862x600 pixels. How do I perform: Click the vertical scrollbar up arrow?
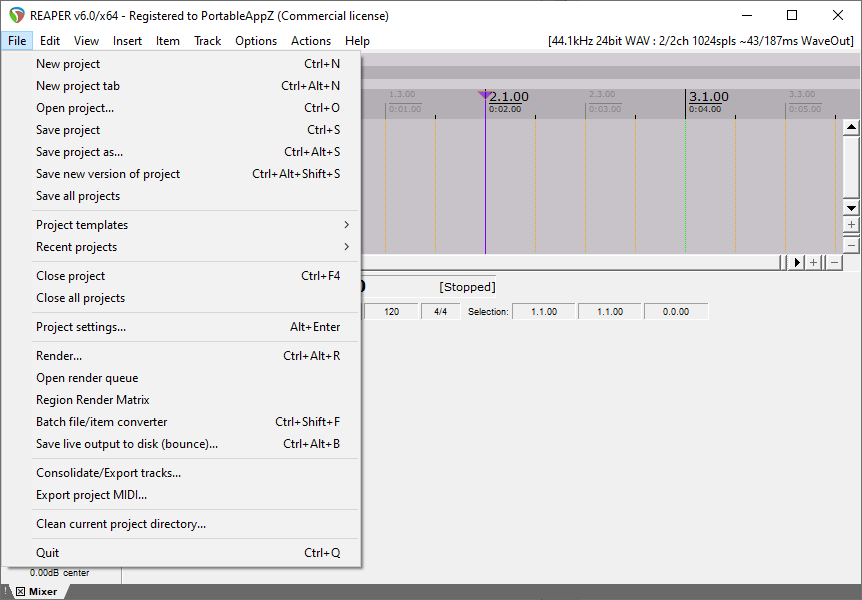851,128
